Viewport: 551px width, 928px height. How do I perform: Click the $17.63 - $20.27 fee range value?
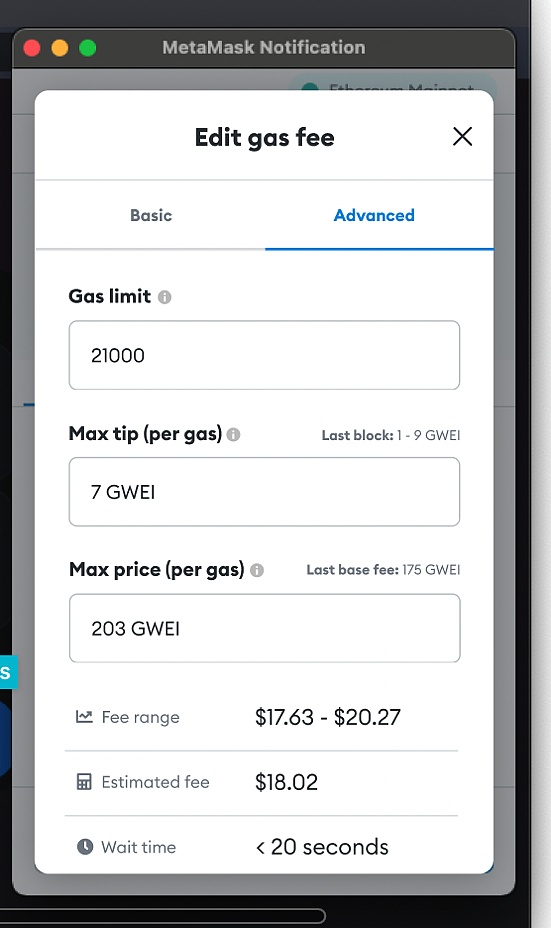(x=327, y=717)
